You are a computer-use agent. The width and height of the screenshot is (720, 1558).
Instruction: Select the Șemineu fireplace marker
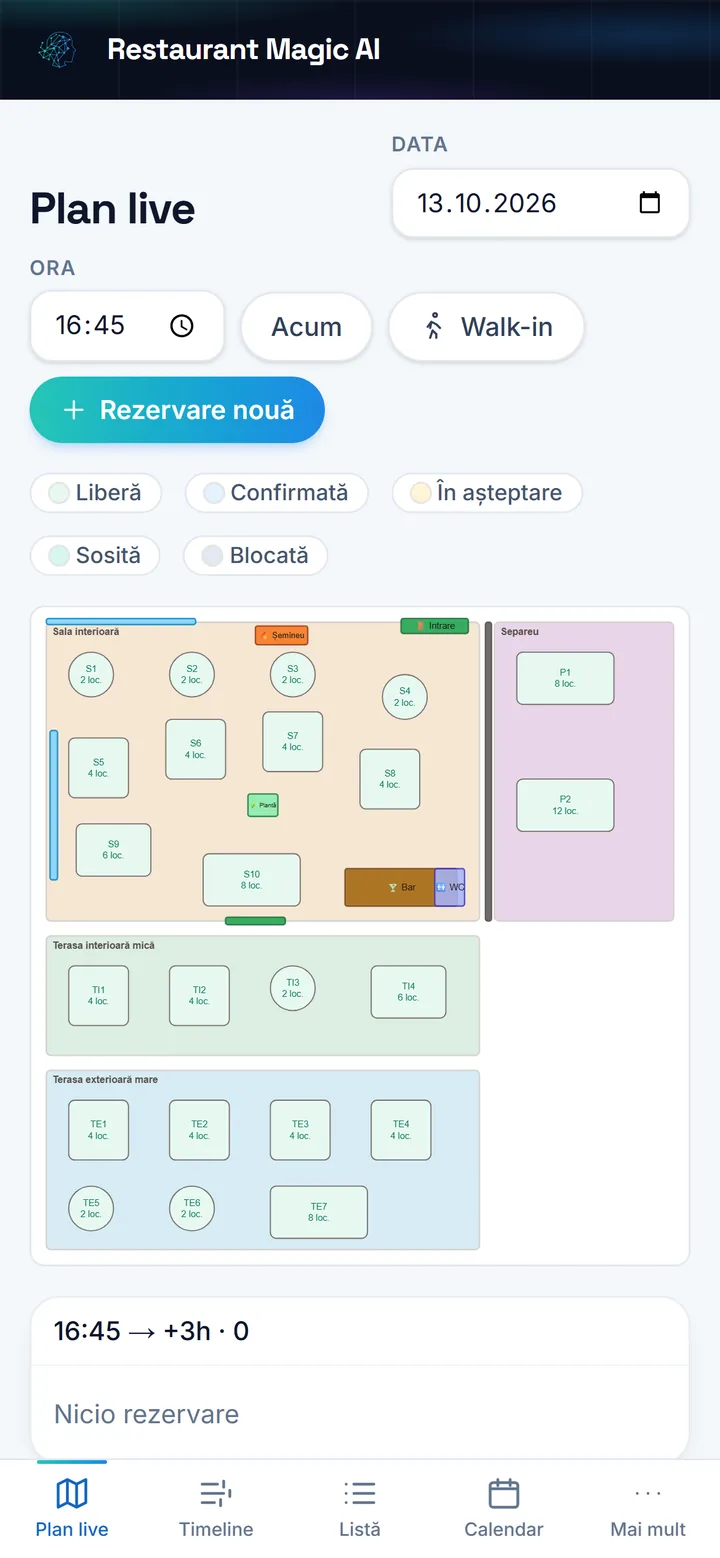coord(282,635)
